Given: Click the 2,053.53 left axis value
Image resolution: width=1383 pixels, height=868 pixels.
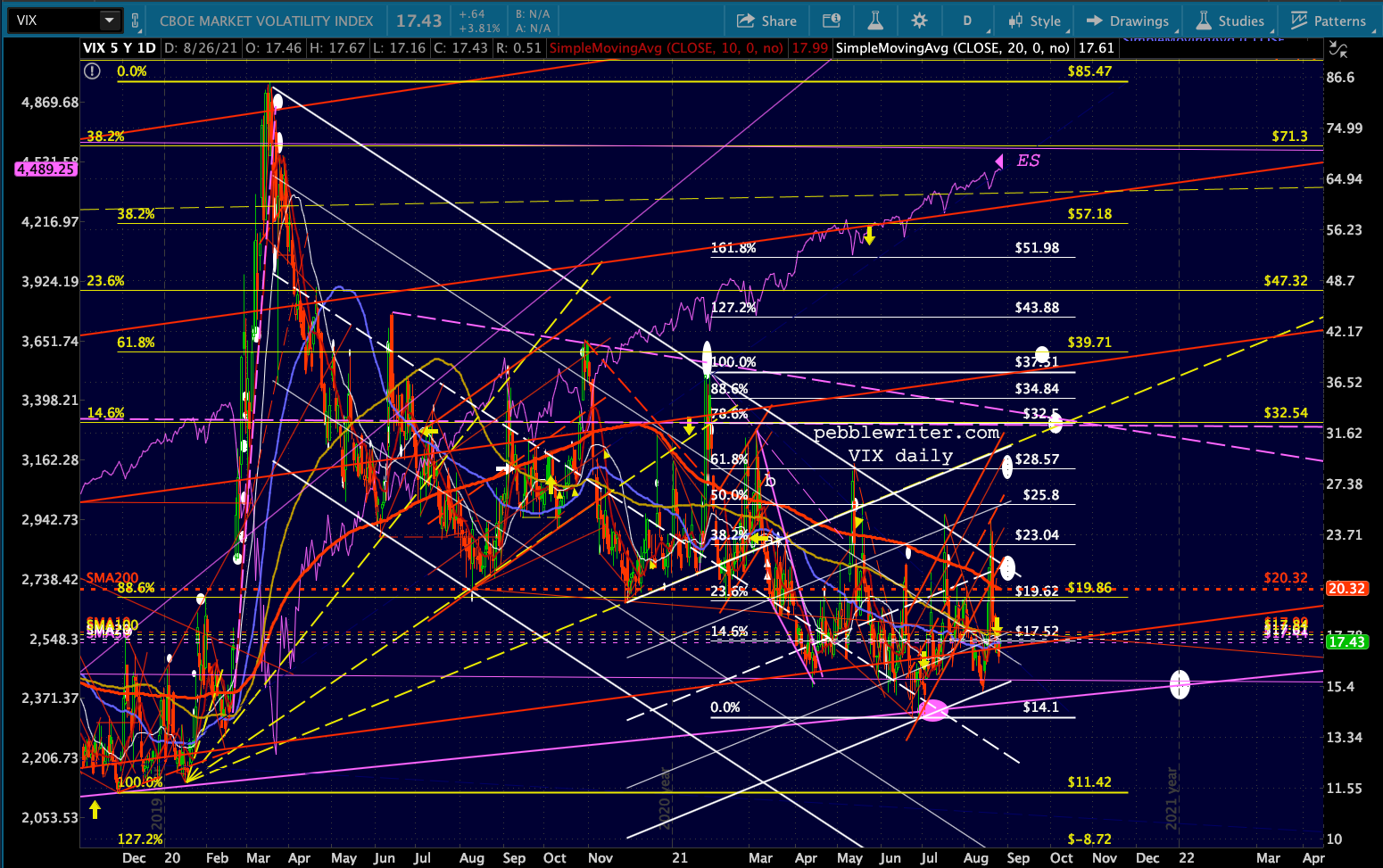Looking at the screenshot, I should 50,818.
